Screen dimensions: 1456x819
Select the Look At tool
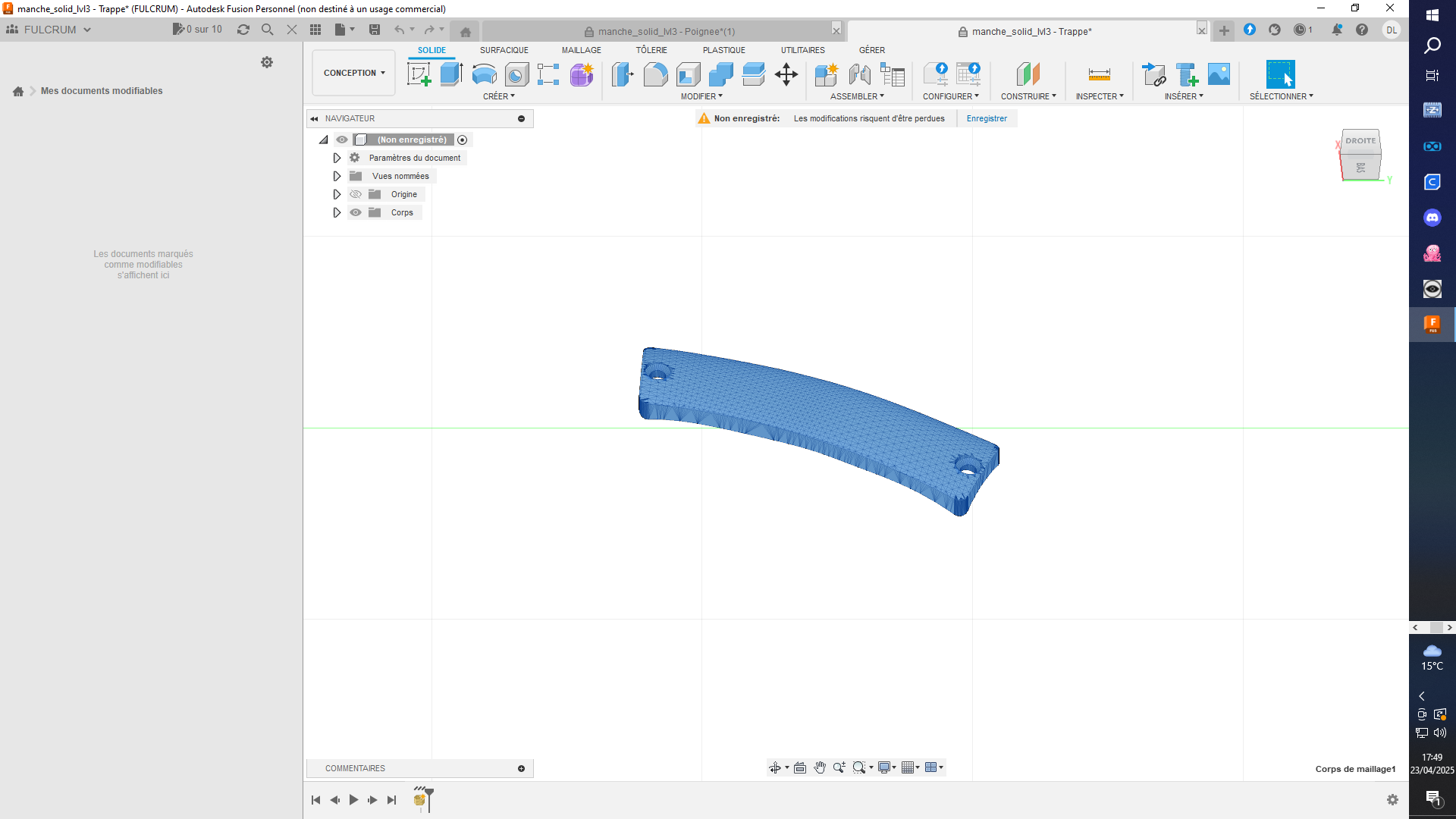(800, 767)
